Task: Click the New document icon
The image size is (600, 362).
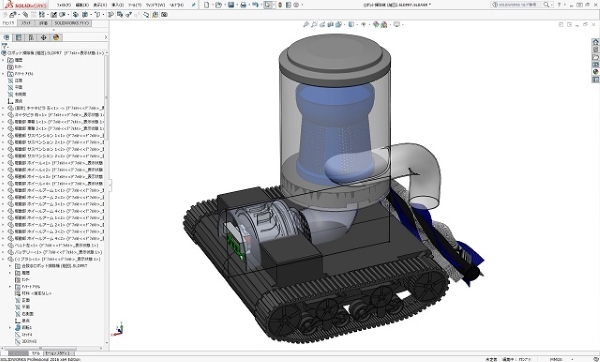Action: 207,5
